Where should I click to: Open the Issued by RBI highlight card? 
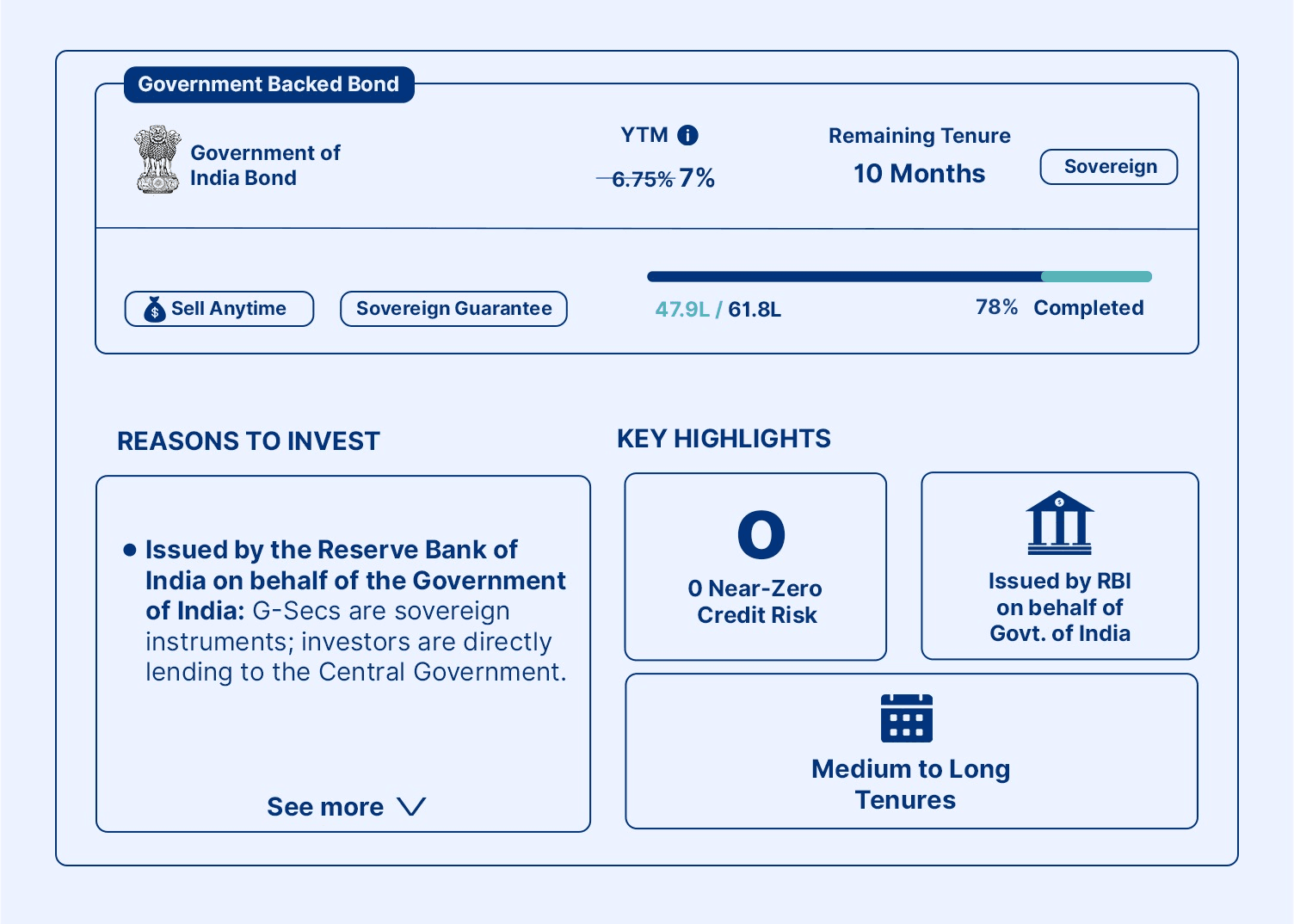pyautogui.click(x=1060, y=565)
